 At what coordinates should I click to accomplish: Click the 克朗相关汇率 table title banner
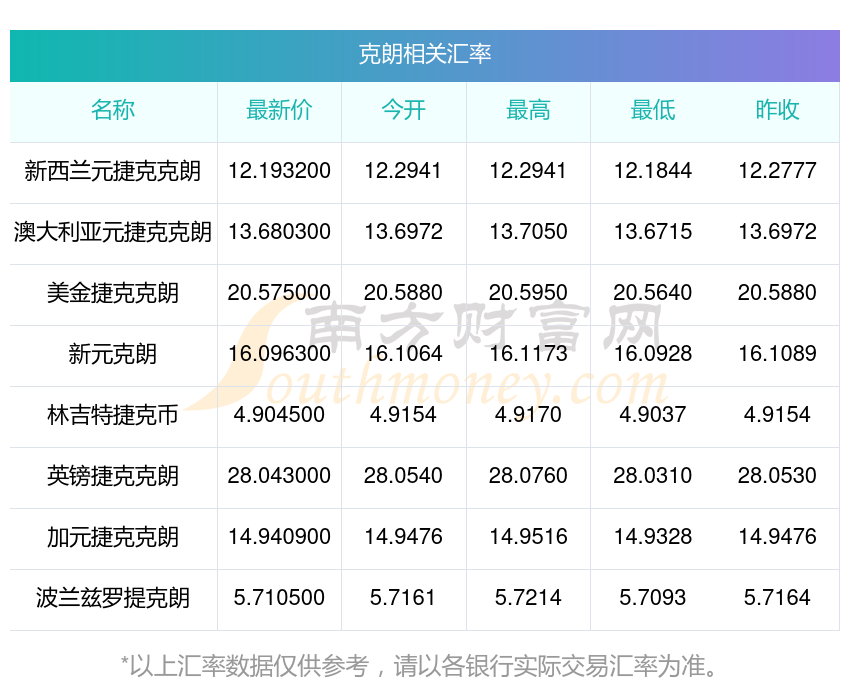click(424, 55)
